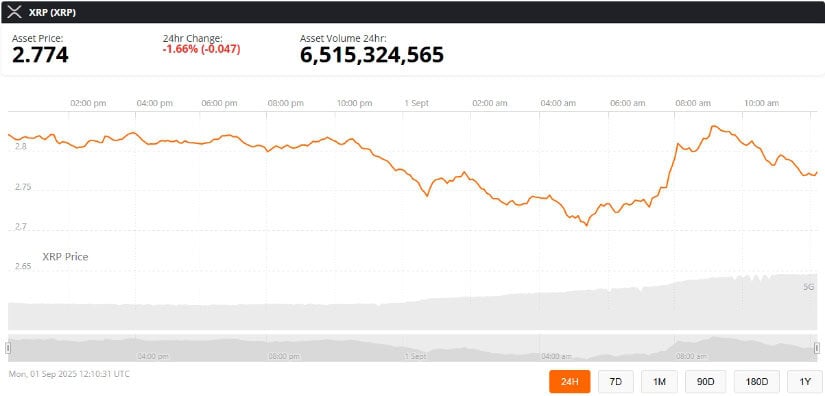825x396 pixels.
Task: Show the 1Y price history
Action: coord(803,382)
